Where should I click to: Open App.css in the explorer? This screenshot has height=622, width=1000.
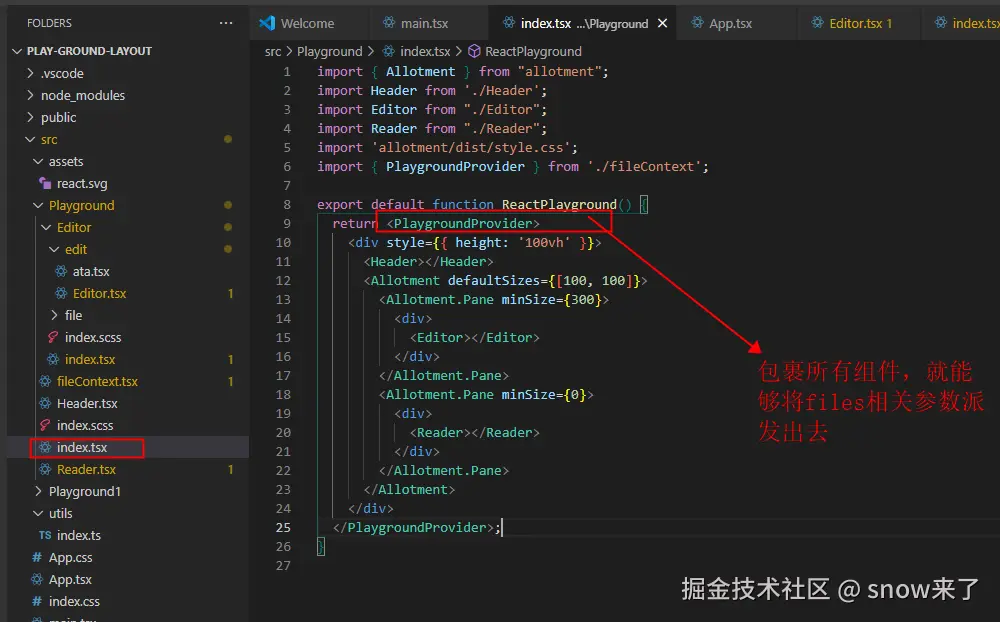[x=70, y=557]
